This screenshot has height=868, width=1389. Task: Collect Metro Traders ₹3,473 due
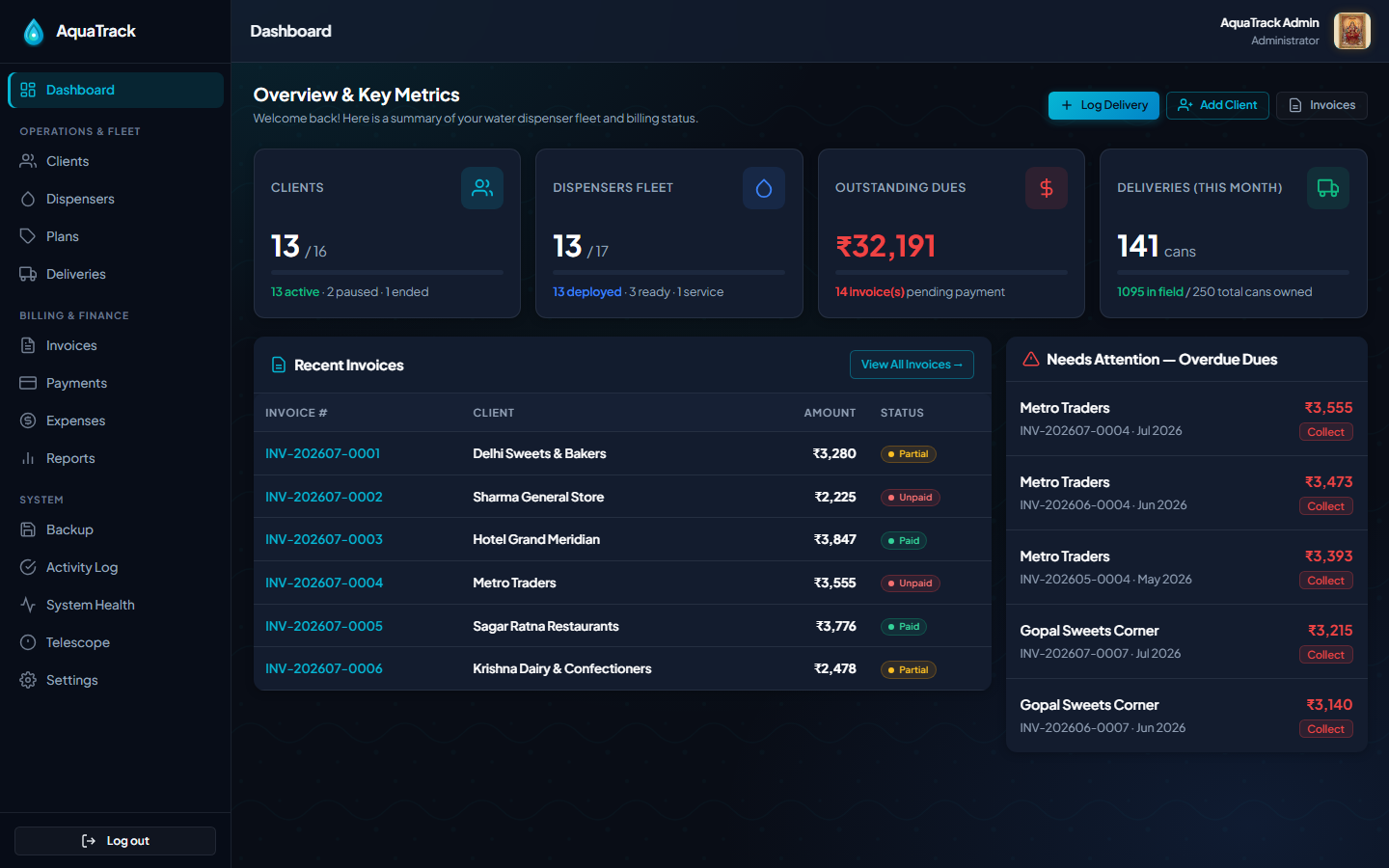point(1325,506)
